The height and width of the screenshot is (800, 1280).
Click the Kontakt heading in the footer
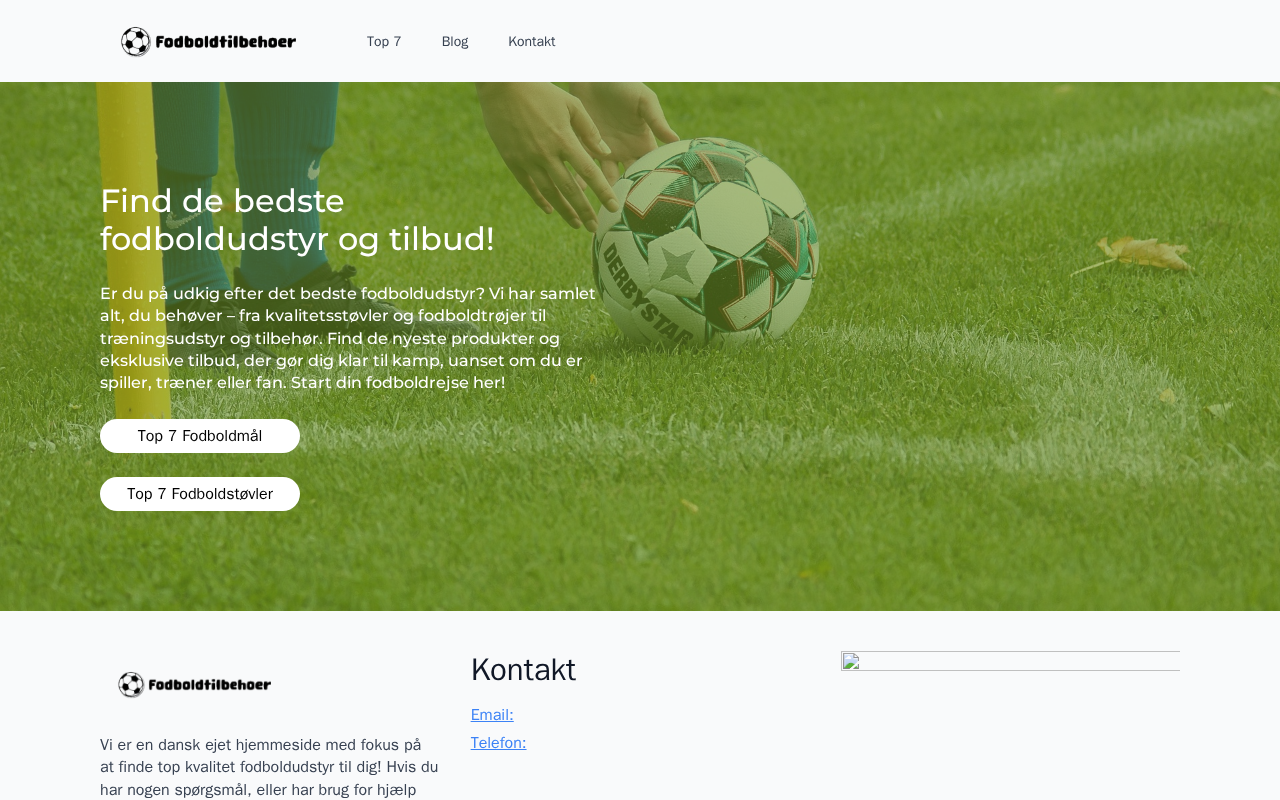pos(523,669)
